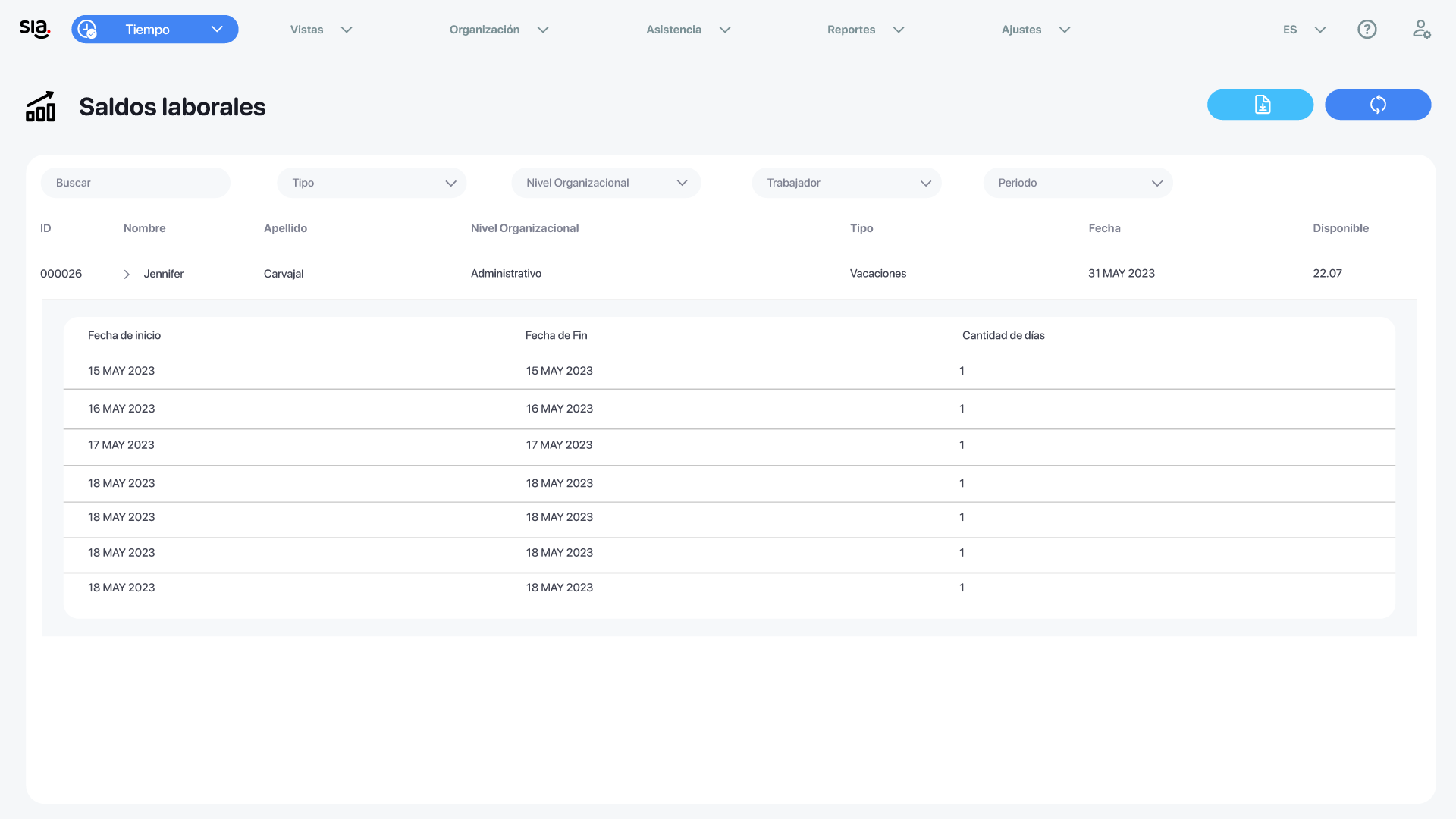Click the blue refresh sync button
Screen dimensions: 1456x819
coord(1377,105)
